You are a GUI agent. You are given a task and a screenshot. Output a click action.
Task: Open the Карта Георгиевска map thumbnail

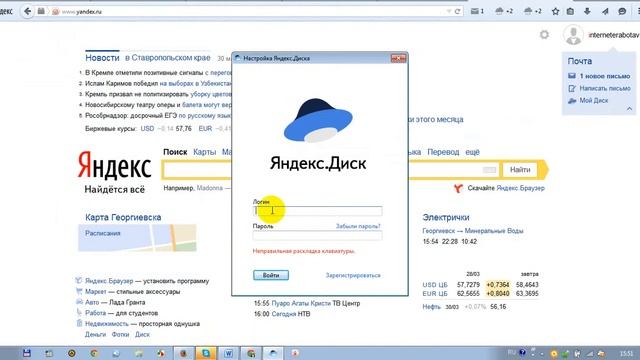pos(137,238)
